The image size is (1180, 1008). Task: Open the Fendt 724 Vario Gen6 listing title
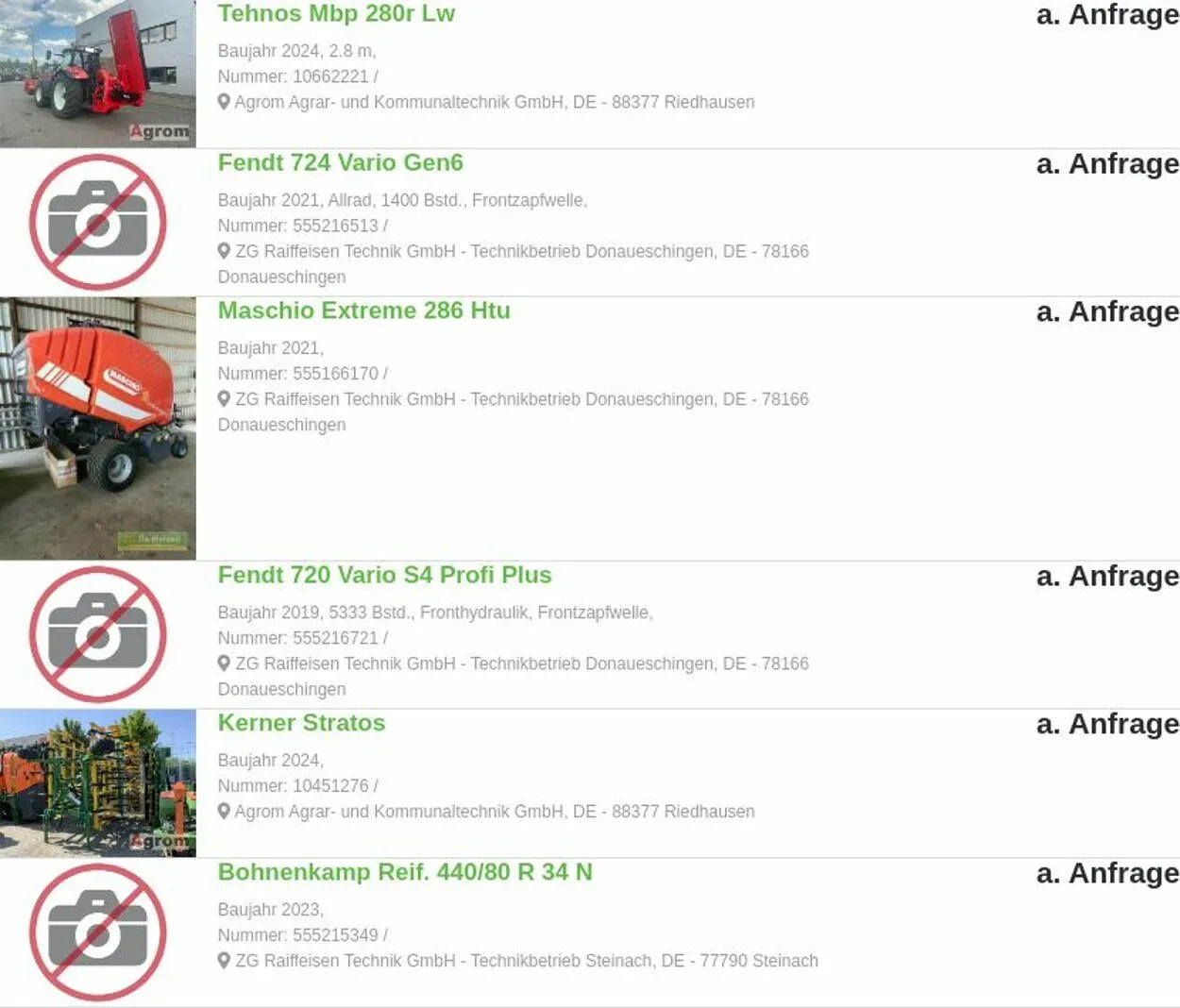click(x=341, y=162)
